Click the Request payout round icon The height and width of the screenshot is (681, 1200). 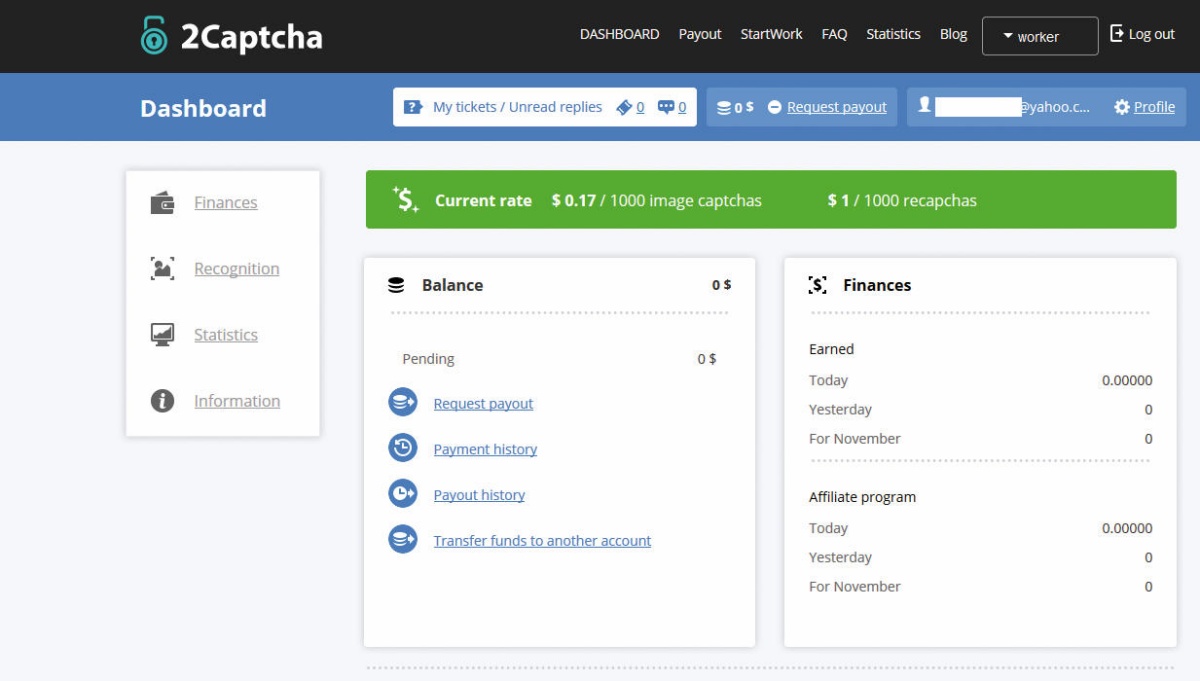coord(403,403)
